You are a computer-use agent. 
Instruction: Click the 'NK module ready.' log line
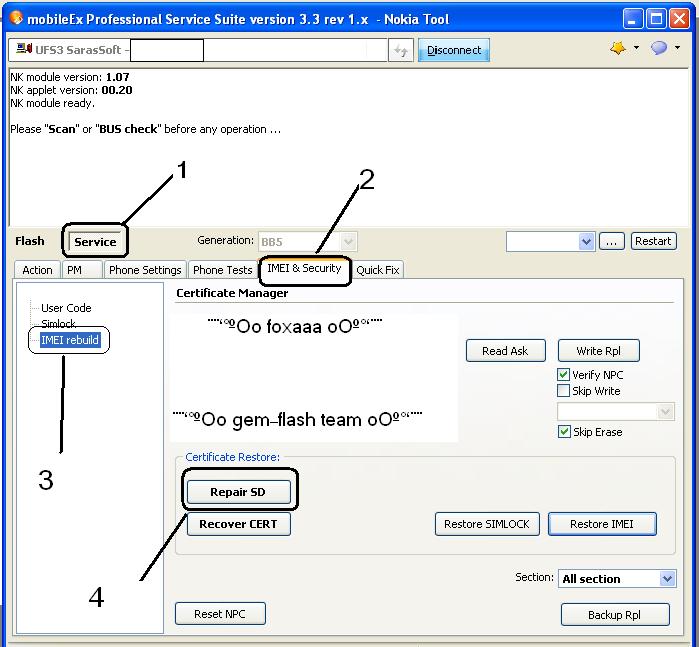53,103
